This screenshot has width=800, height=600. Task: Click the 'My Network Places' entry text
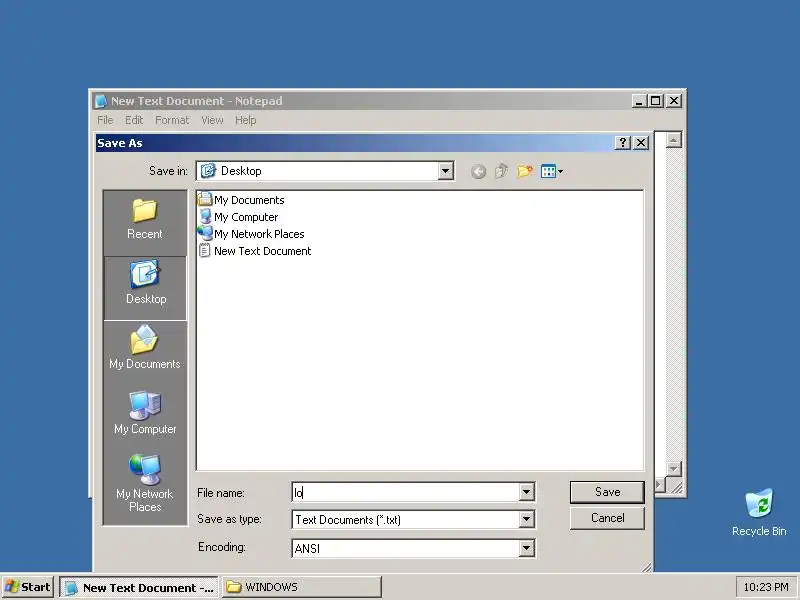pos(259,234)
